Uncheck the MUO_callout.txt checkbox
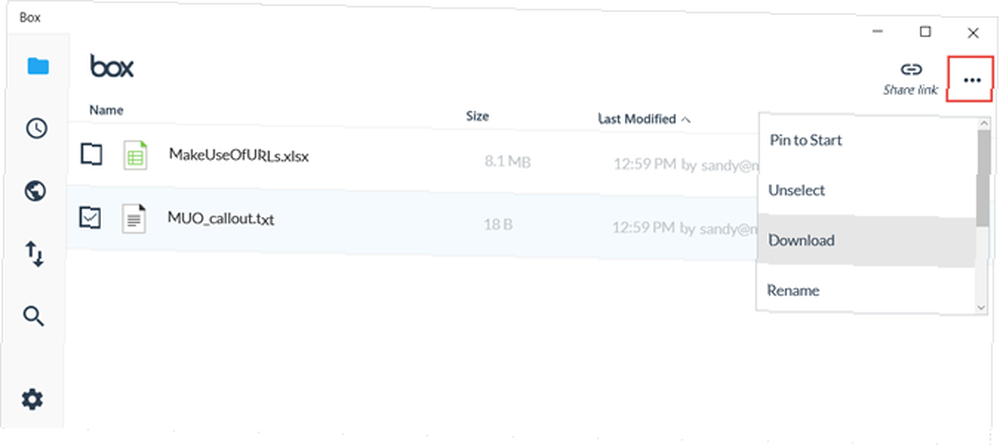This screenshot has height=448, width=1000. 90,218
